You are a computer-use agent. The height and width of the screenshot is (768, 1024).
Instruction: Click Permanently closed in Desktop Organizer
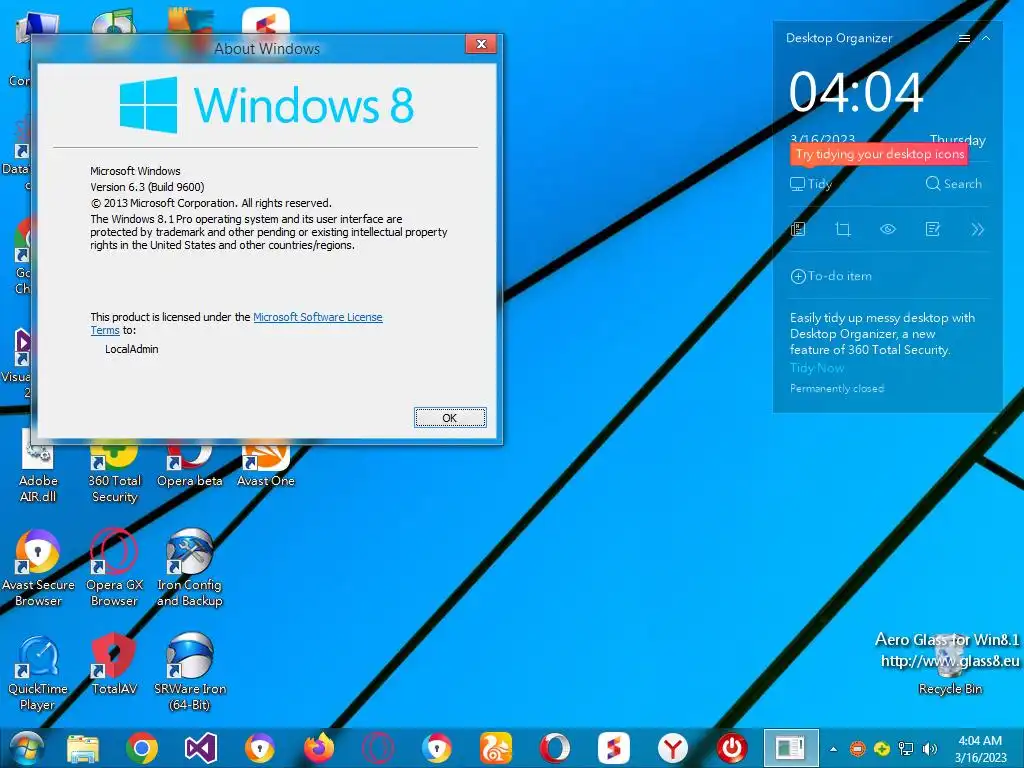[837, 389]
